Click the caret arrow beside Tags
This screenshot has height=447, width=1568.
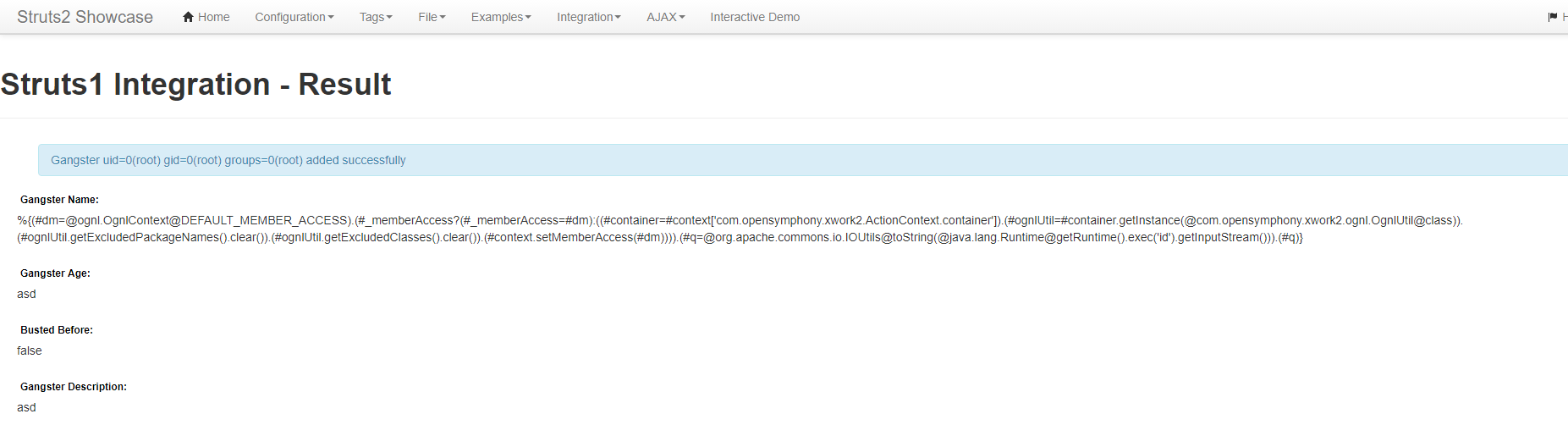[x=389, y=18]
